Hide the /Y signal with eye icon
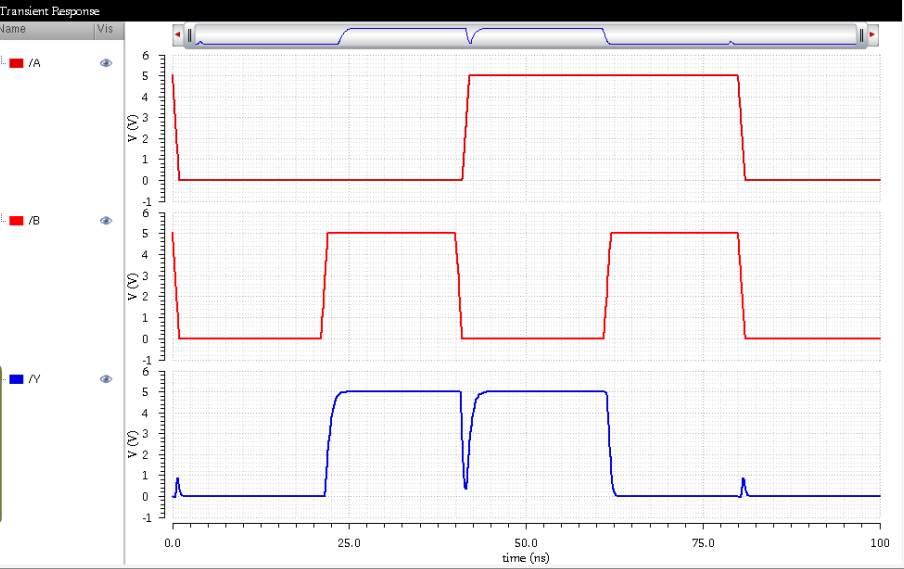 (106, 379)
